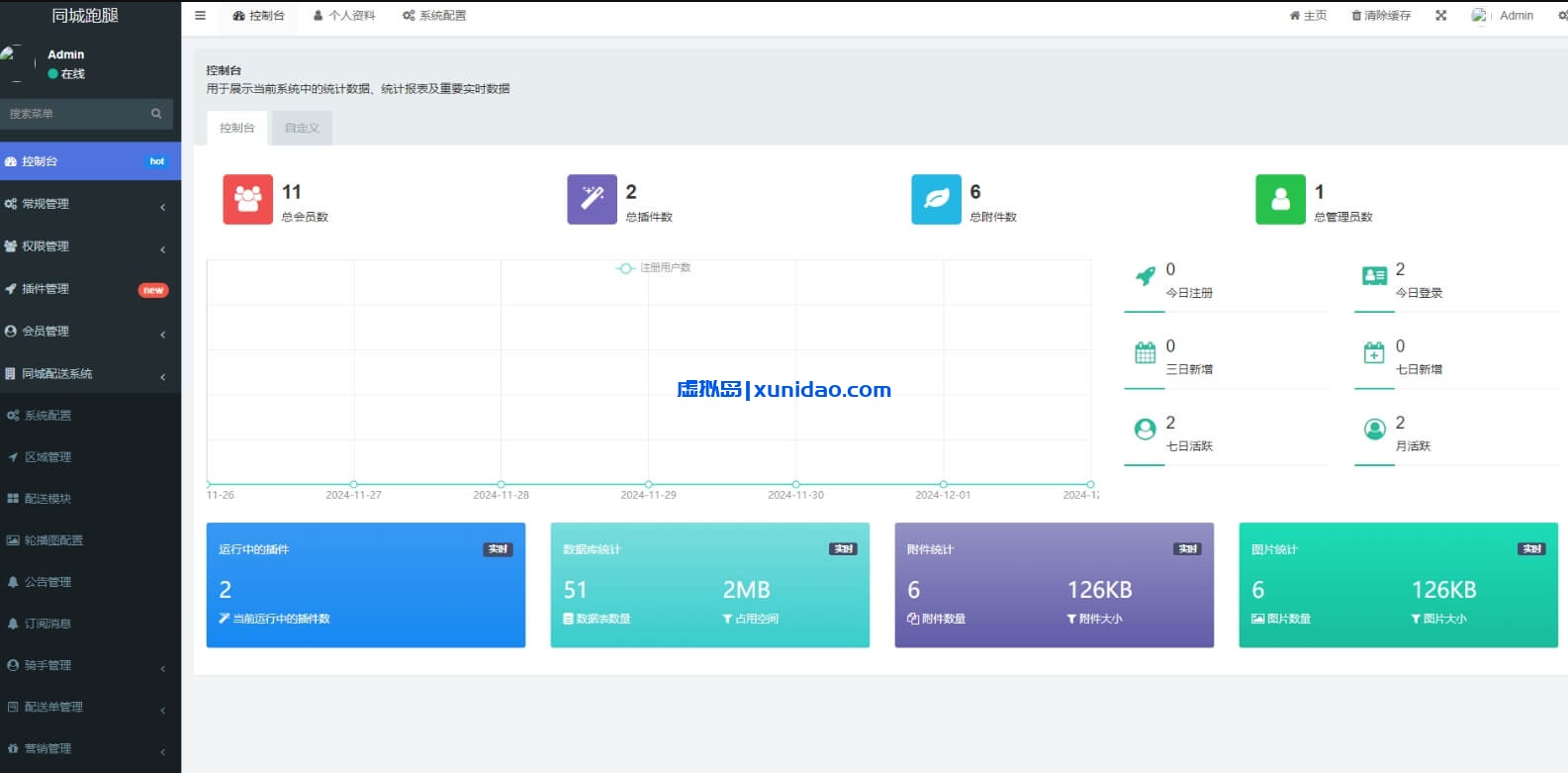This screenshot has height=773, width=1568.
Task: Expand the 权限管理 sidebar menu
Action: pyautogui.click(x=89, y=246)
